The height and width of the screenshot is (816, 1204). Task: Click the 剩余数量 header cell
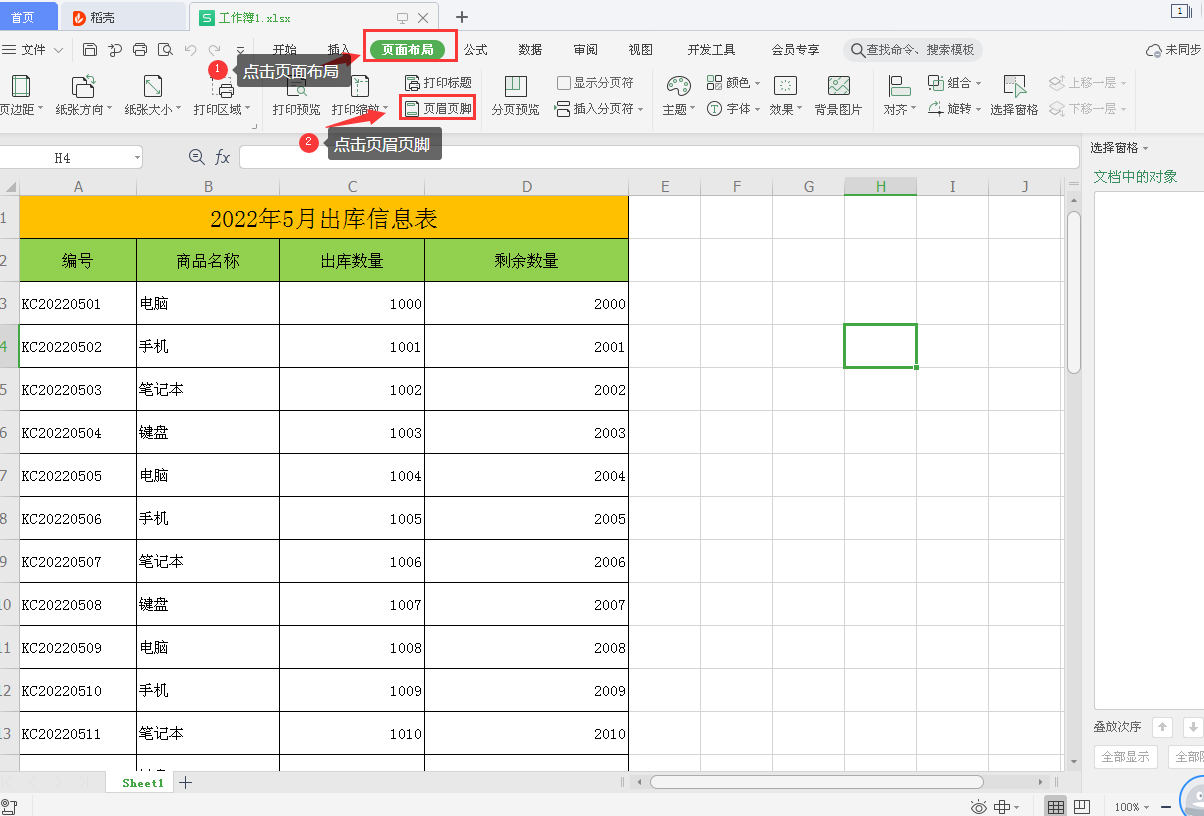click(527, 261)
